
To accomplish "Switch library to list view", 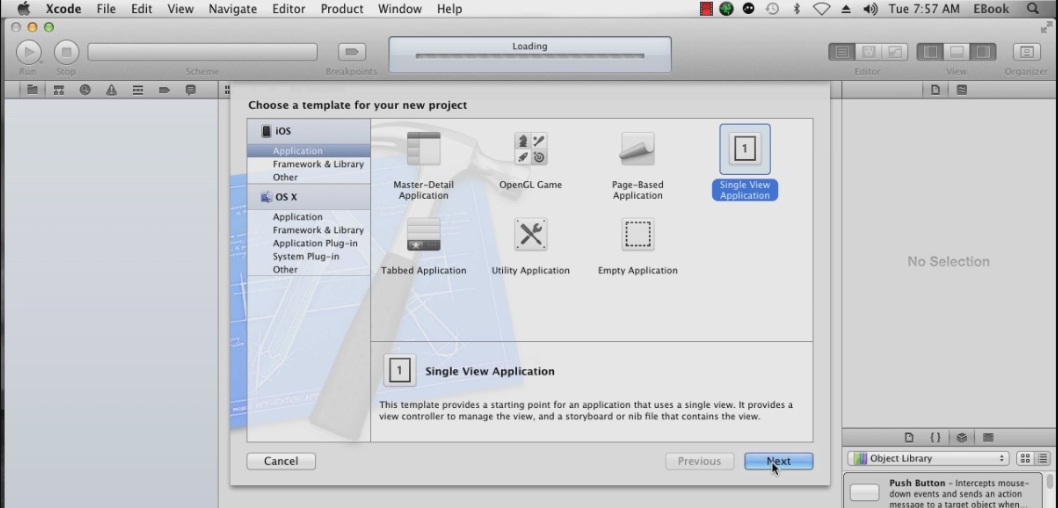I will point(1042,458).
